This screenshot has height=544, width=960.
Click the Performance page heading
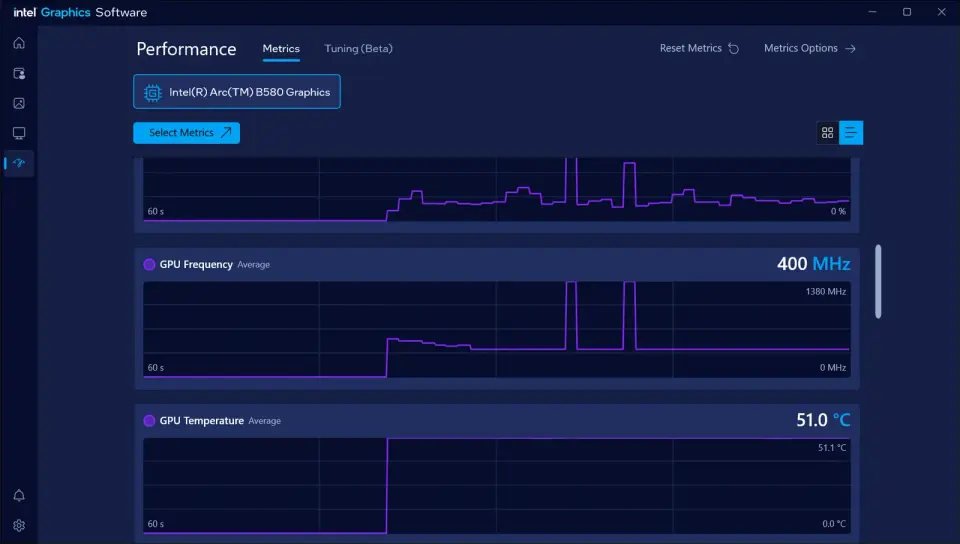186,49
